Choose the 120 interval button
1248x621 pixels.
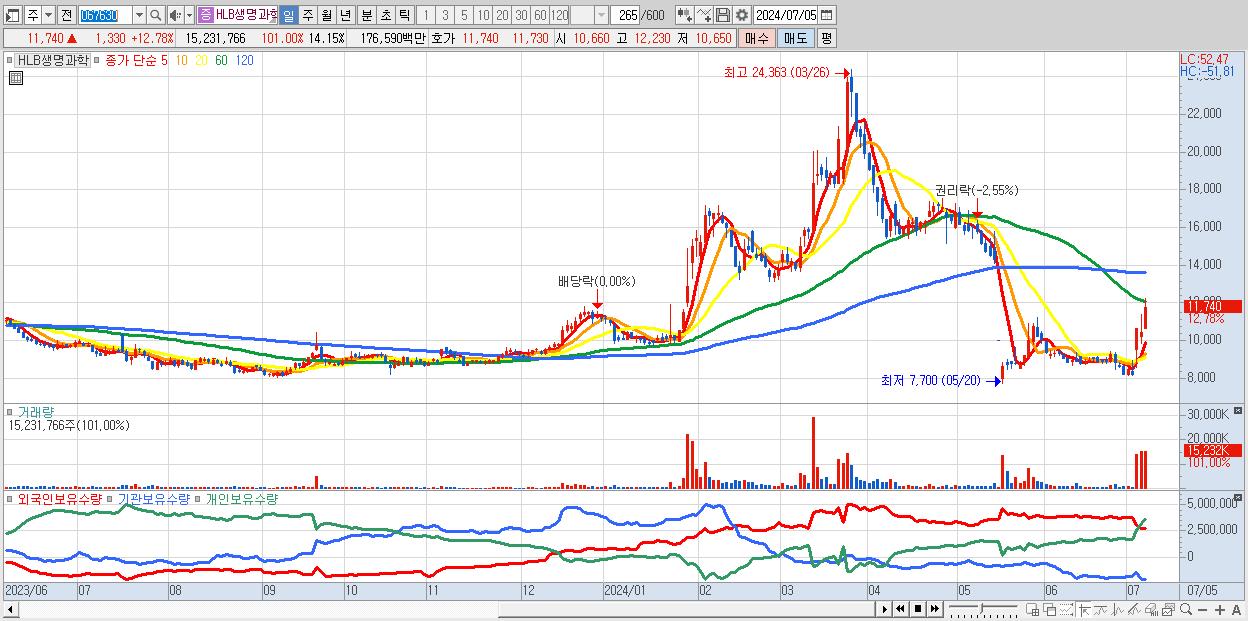(x=559, y=15)
